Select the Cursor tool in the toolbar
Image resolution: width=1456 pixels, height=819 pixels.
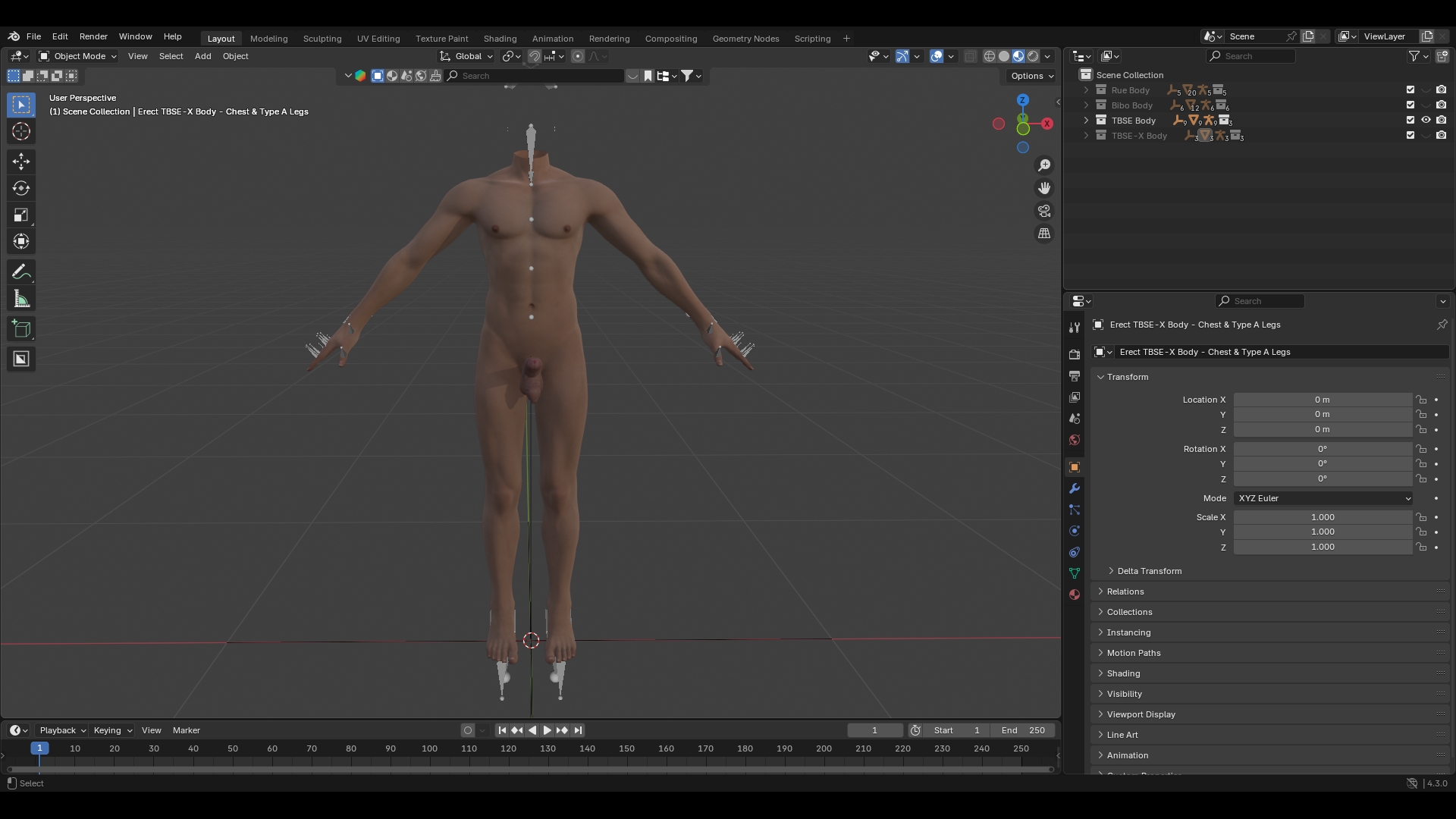tap(21, 131)
